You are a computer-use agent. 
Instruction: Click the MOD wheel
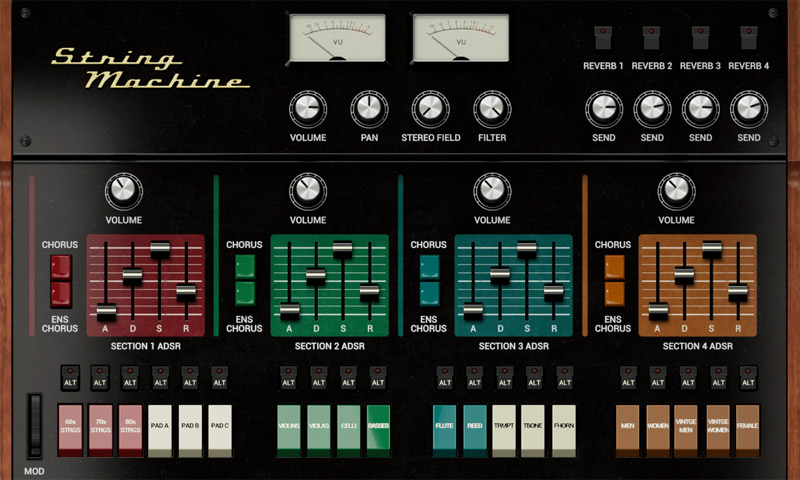coord(36,426)
